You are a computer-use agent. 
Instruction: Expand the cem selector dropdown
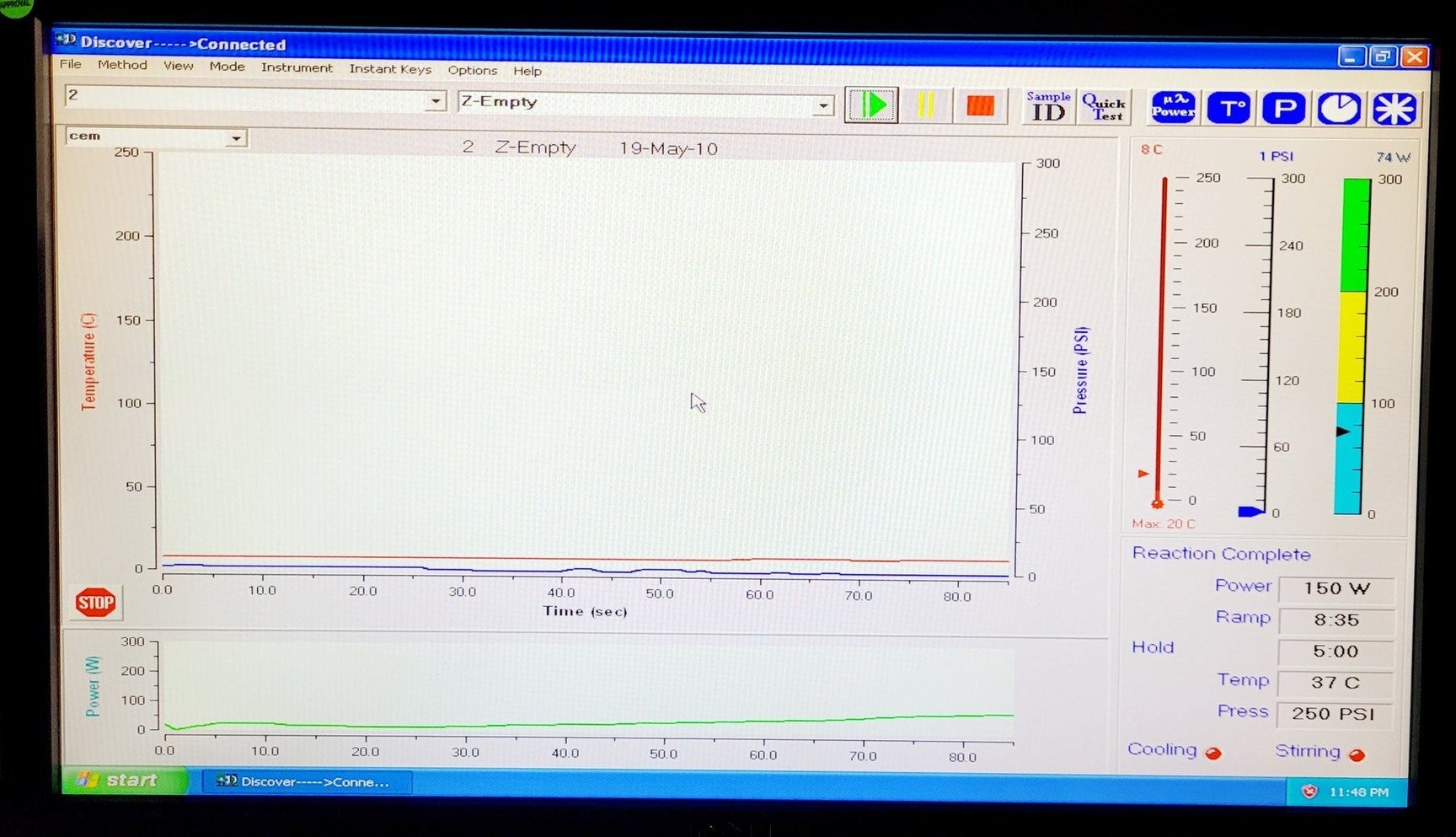pos(238,137)
